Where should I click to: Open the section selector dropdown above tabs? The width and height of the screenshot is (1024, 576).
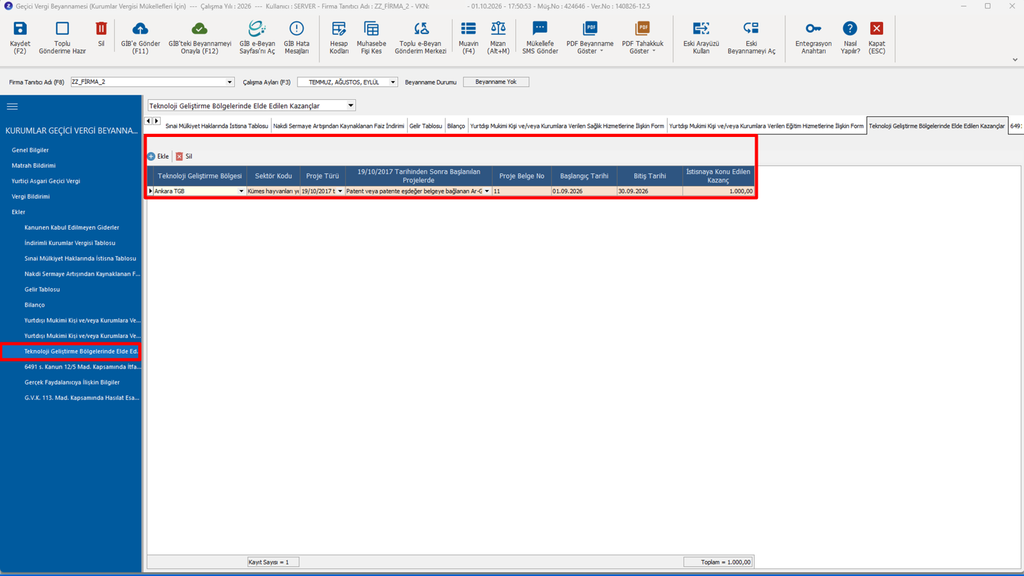click(351, 106)
